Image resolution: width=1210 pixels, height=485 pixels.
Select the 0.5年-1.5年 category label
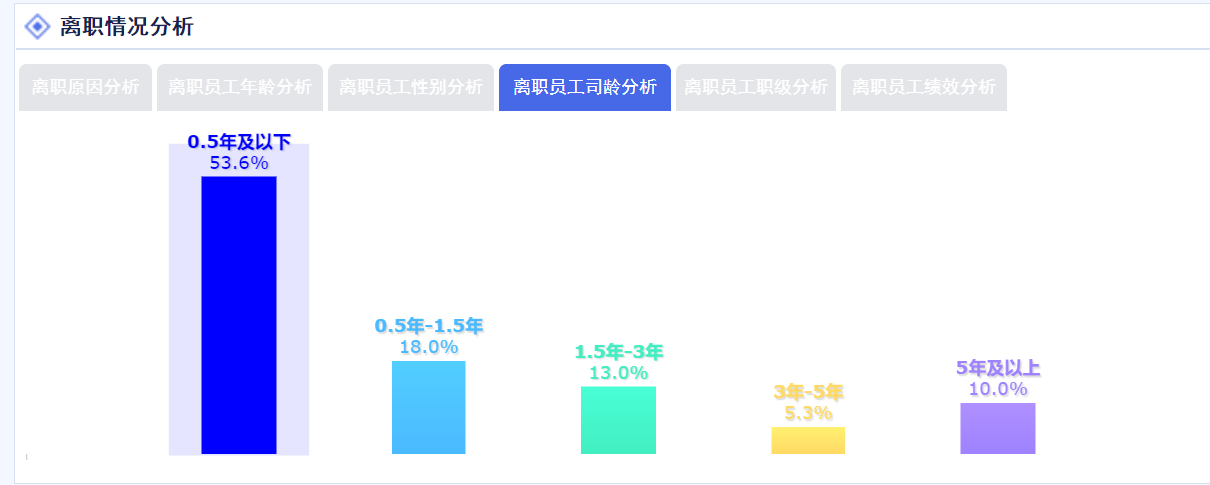click(x=428, y=326)
